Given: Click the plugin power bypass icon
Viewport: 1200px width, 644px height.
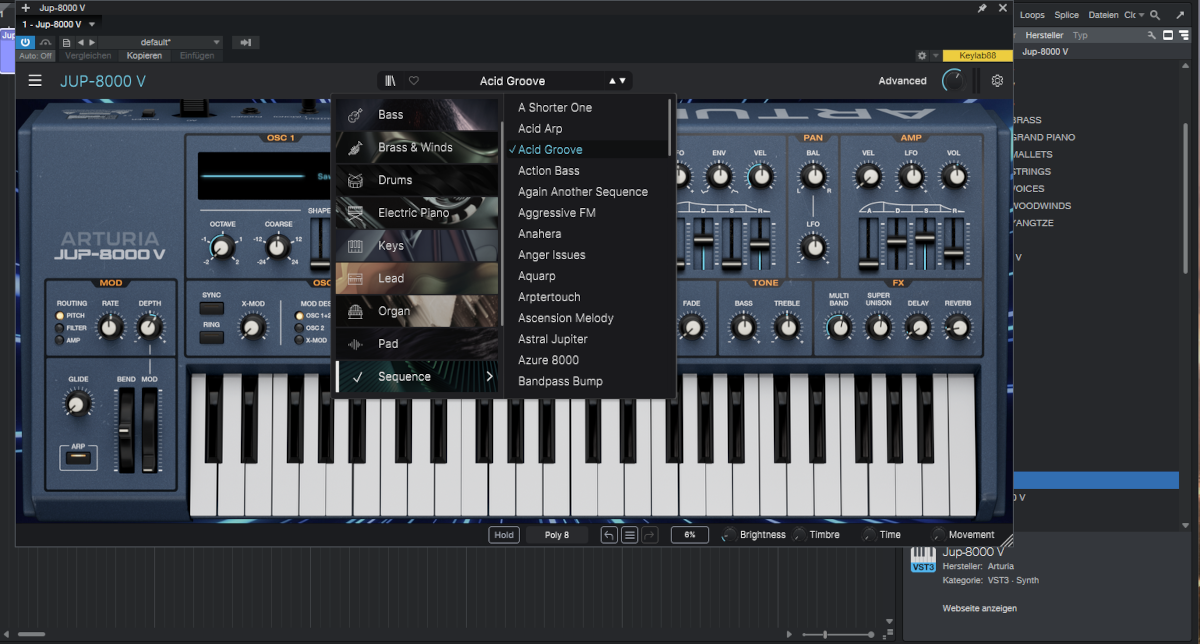Looking at the screenshot, I should [x=26, y=42].
